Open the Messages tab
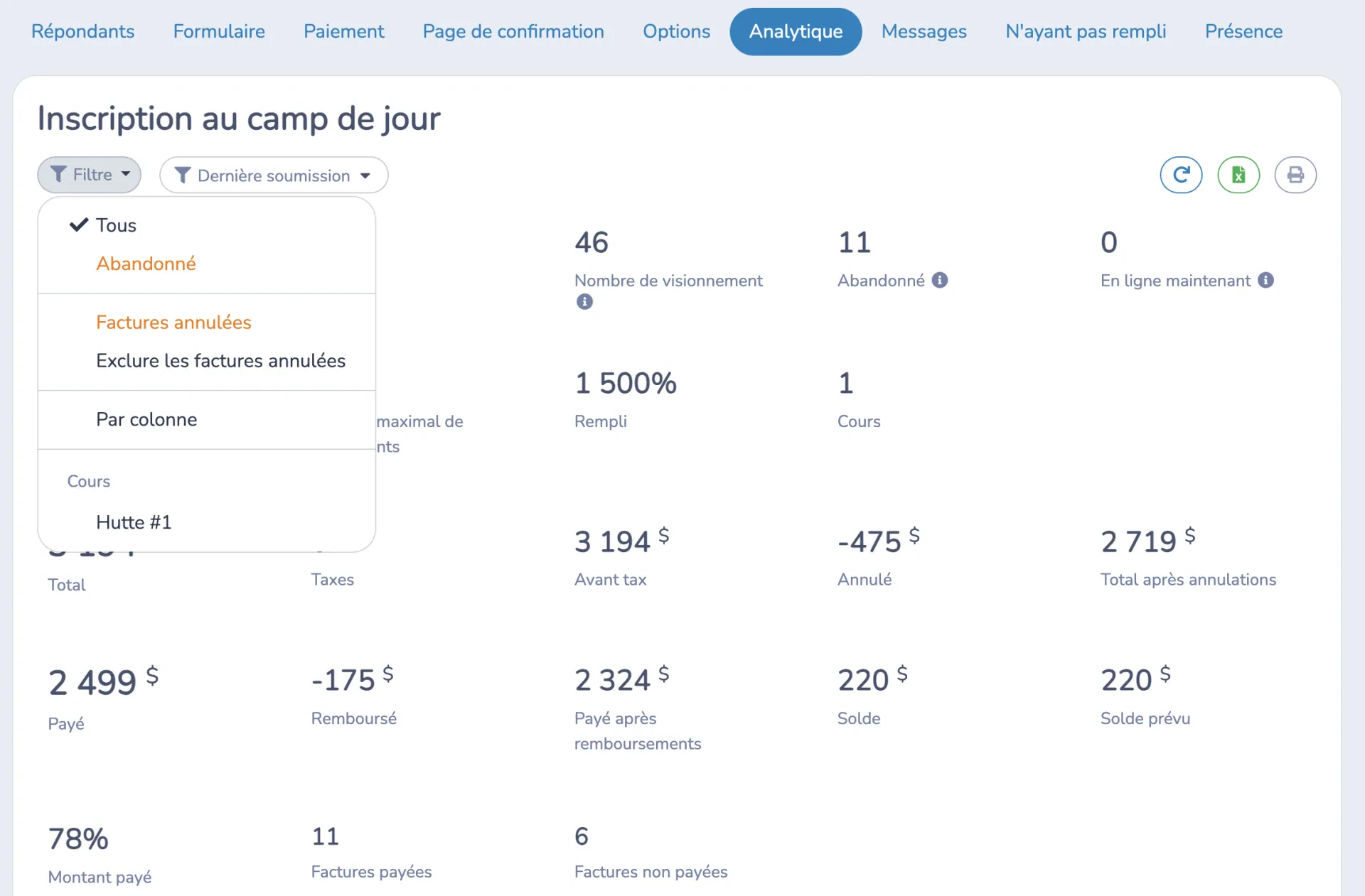Screen dimensions: 1365x896 tap(924, 31)
